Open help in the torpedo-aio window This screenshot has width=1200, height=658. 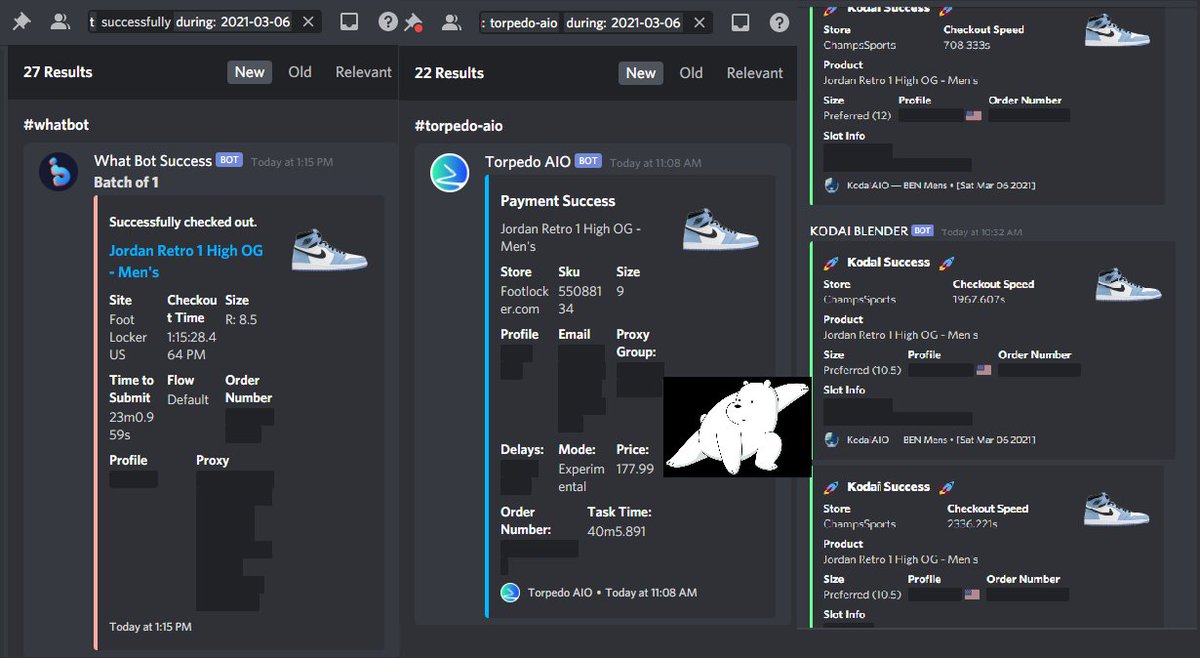click(779, 22)
